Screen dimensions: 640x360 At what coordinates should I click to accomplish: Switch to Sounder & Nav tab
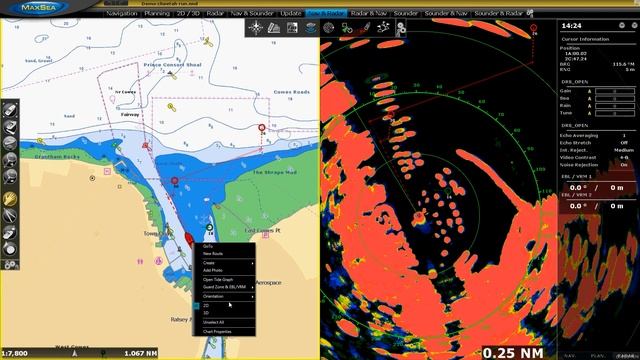pos(446,13)
